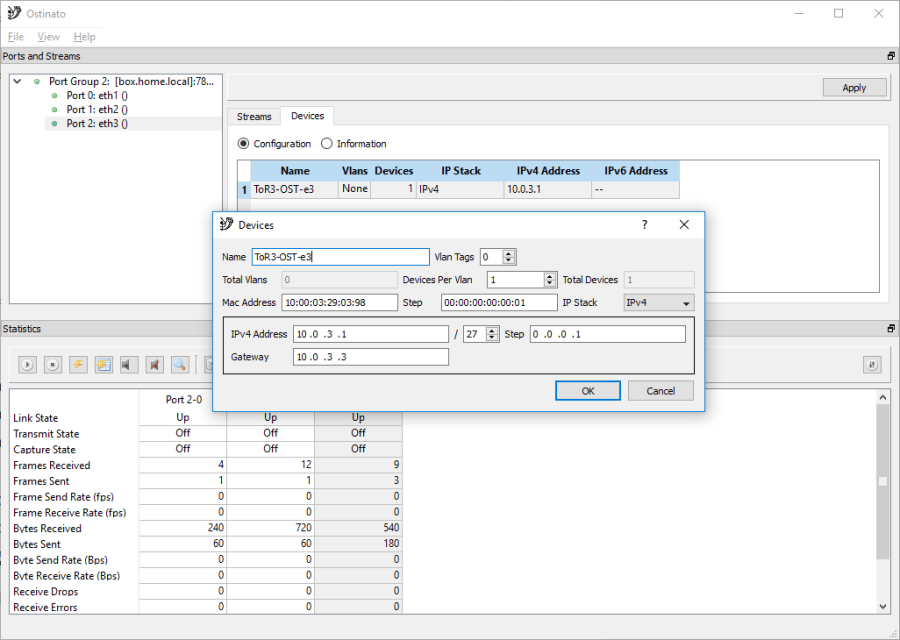Image resolution: width=900 pixels, height=640 pixels.
Task: View capture buffer magnifier icon
Action: click(180, 364)
